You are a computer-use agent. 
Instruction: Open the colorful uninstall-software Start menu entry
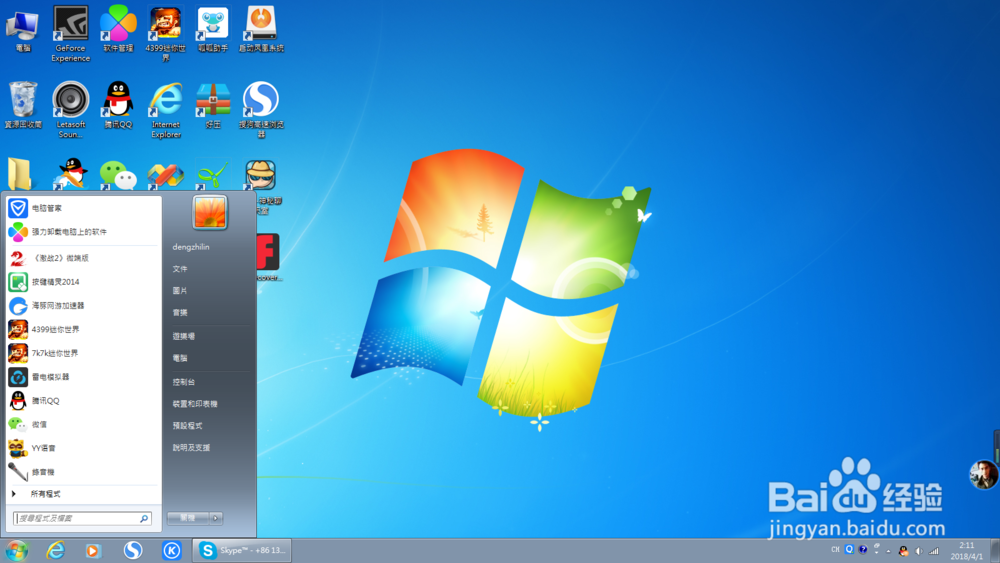tap(82, 231)
